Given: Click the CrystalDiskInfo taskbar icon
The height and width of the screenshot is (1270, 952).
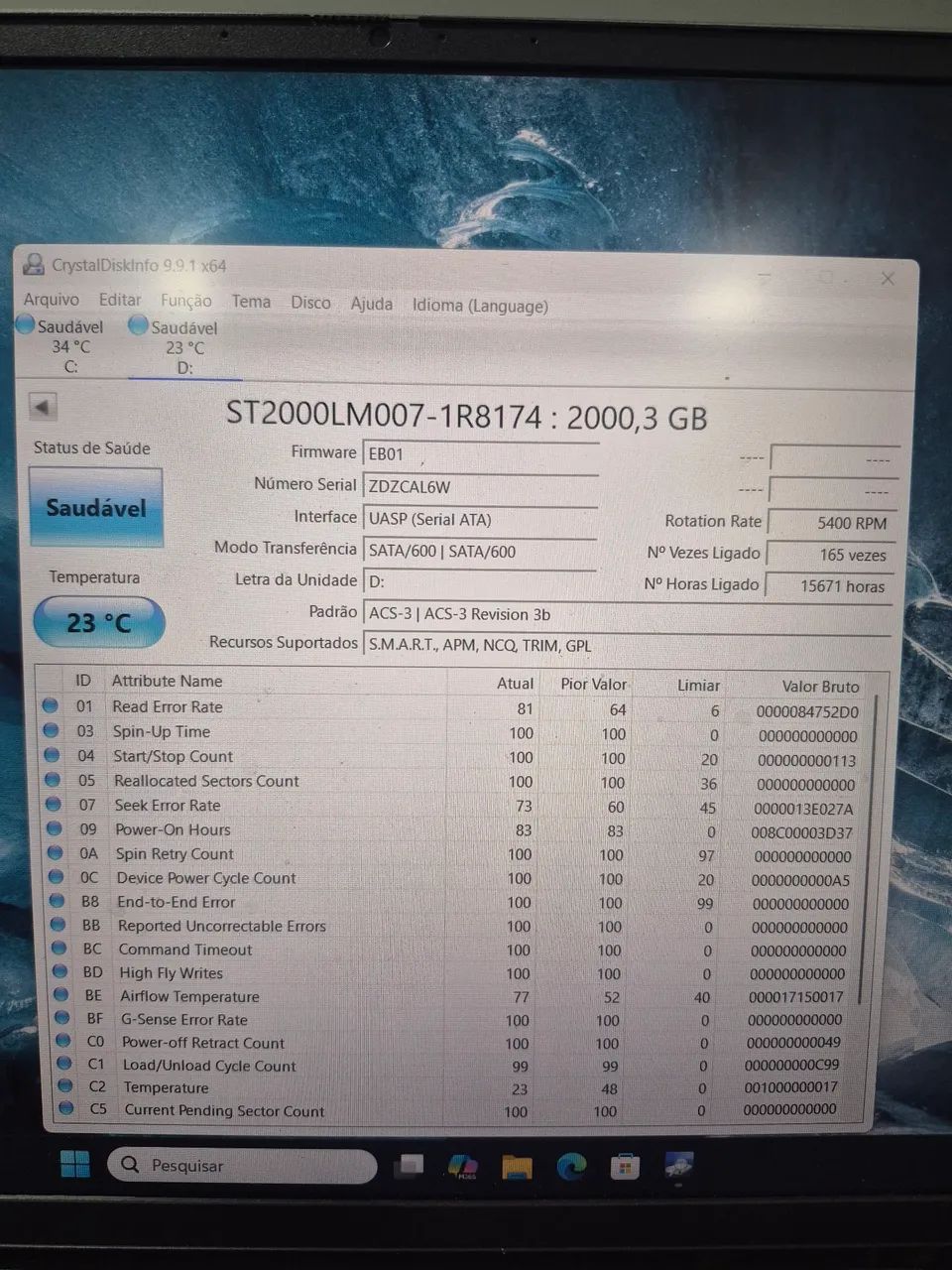Looking at the screenshot, I should pos(679,1166).
